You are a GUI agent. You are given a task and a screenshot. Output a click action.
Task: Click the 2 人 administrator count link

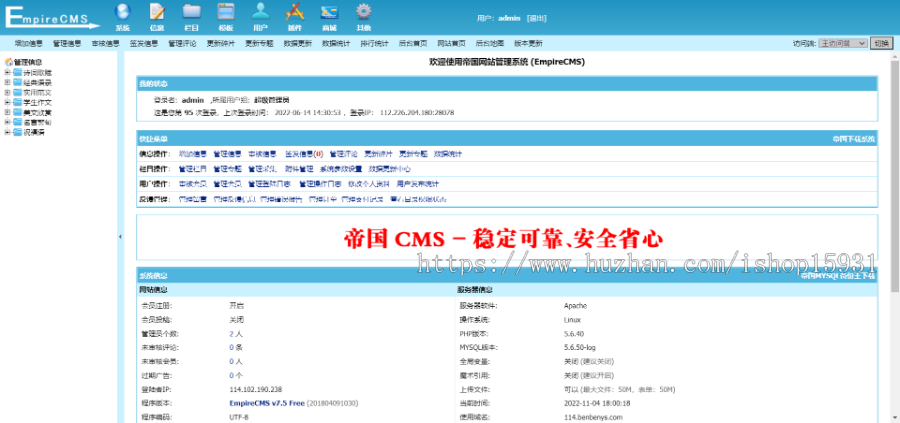click(235, 333)
